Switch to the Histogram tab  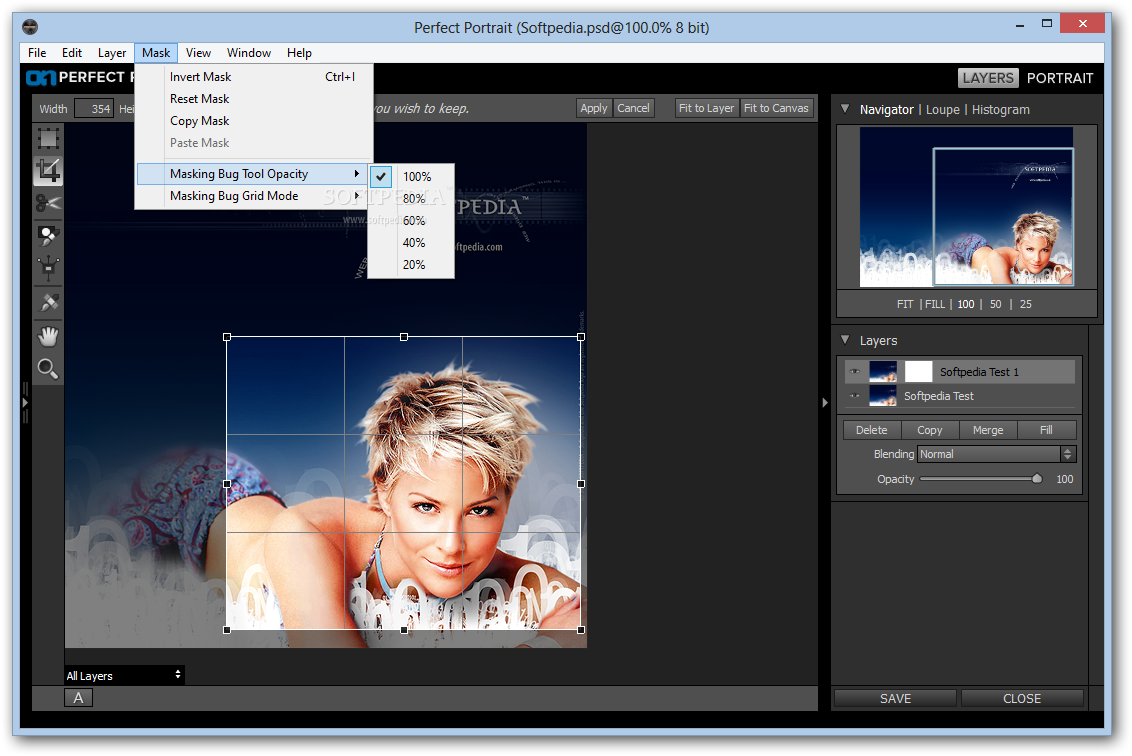(x=1001, y=109)
